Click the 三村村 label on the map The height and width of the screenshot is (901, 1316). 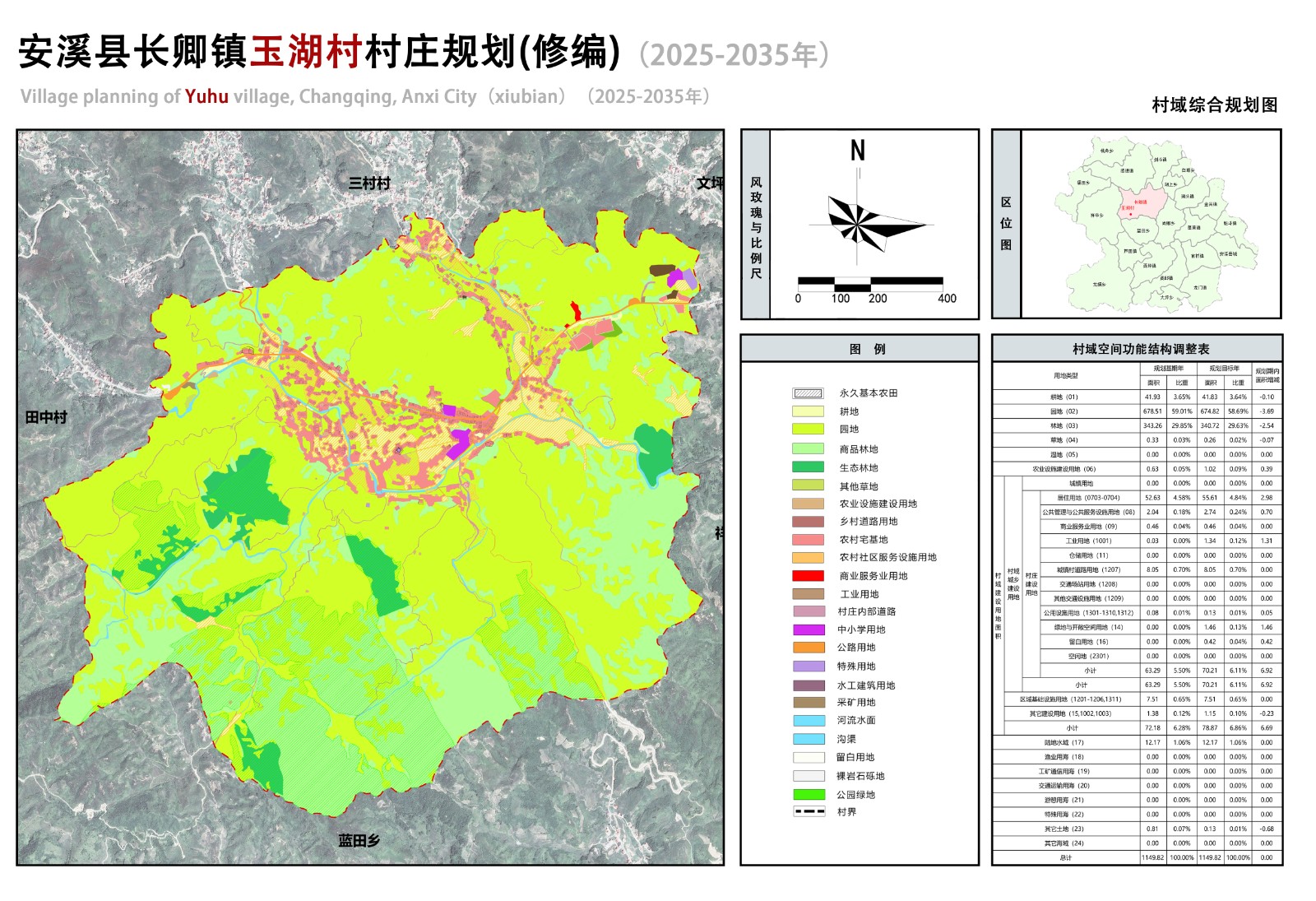(369, 183)
